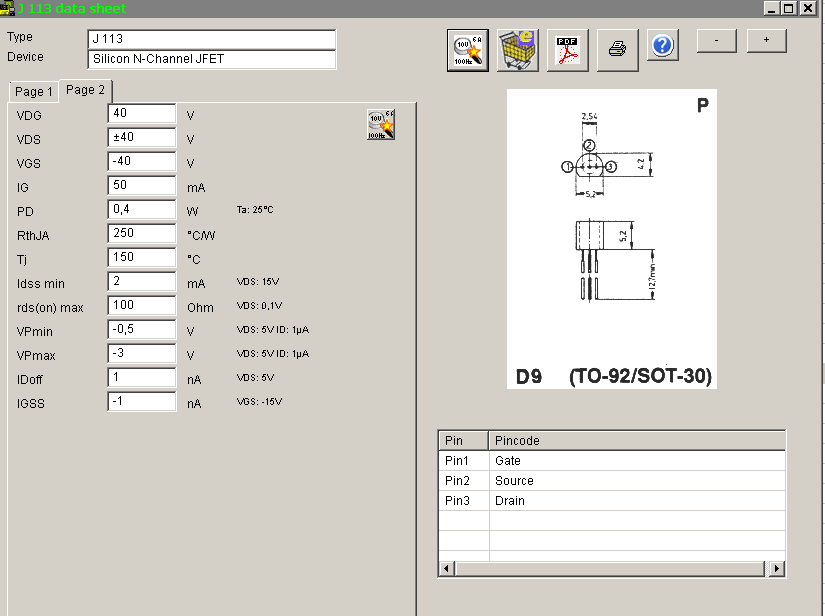Click the IG value field 50

[x=142, y=185]
